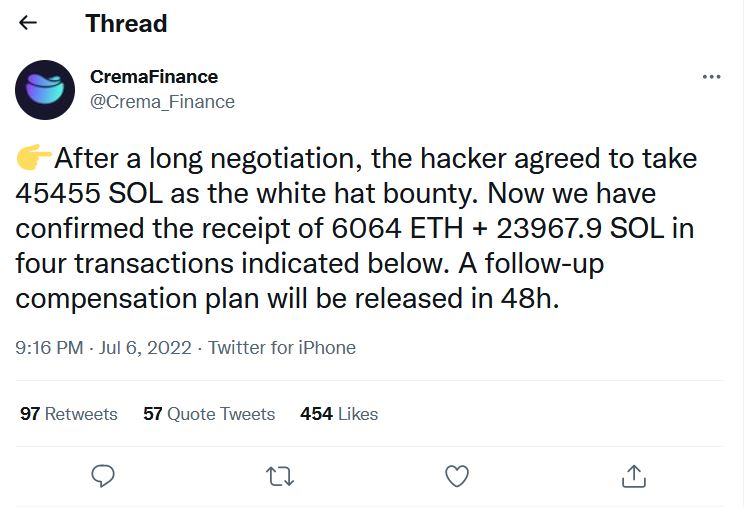Viewport: 747px width, 507px height.
Task: View the 57 Quote Tweets list
Action: (209, 414)
